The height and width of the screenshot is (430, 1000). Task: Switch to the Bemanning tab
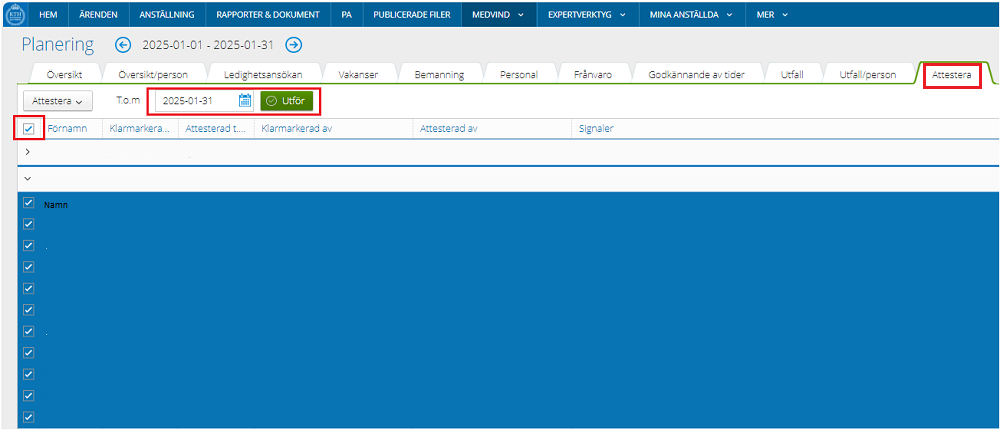[438, 74]
